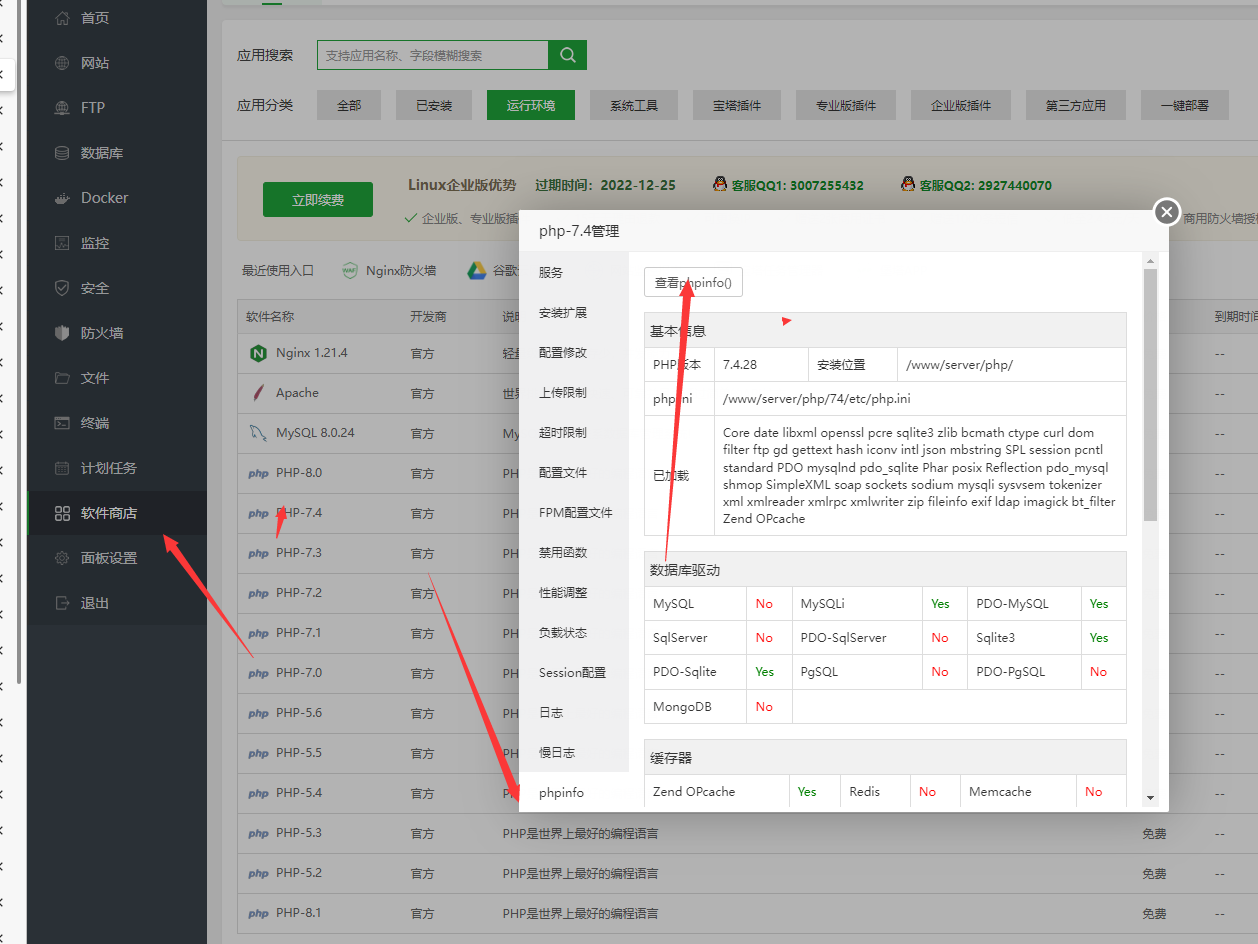Select the 软件商店 grid icon
The width and height of the screenshot is (1258, 944).
pyautogui.click(x=62, y=513)
